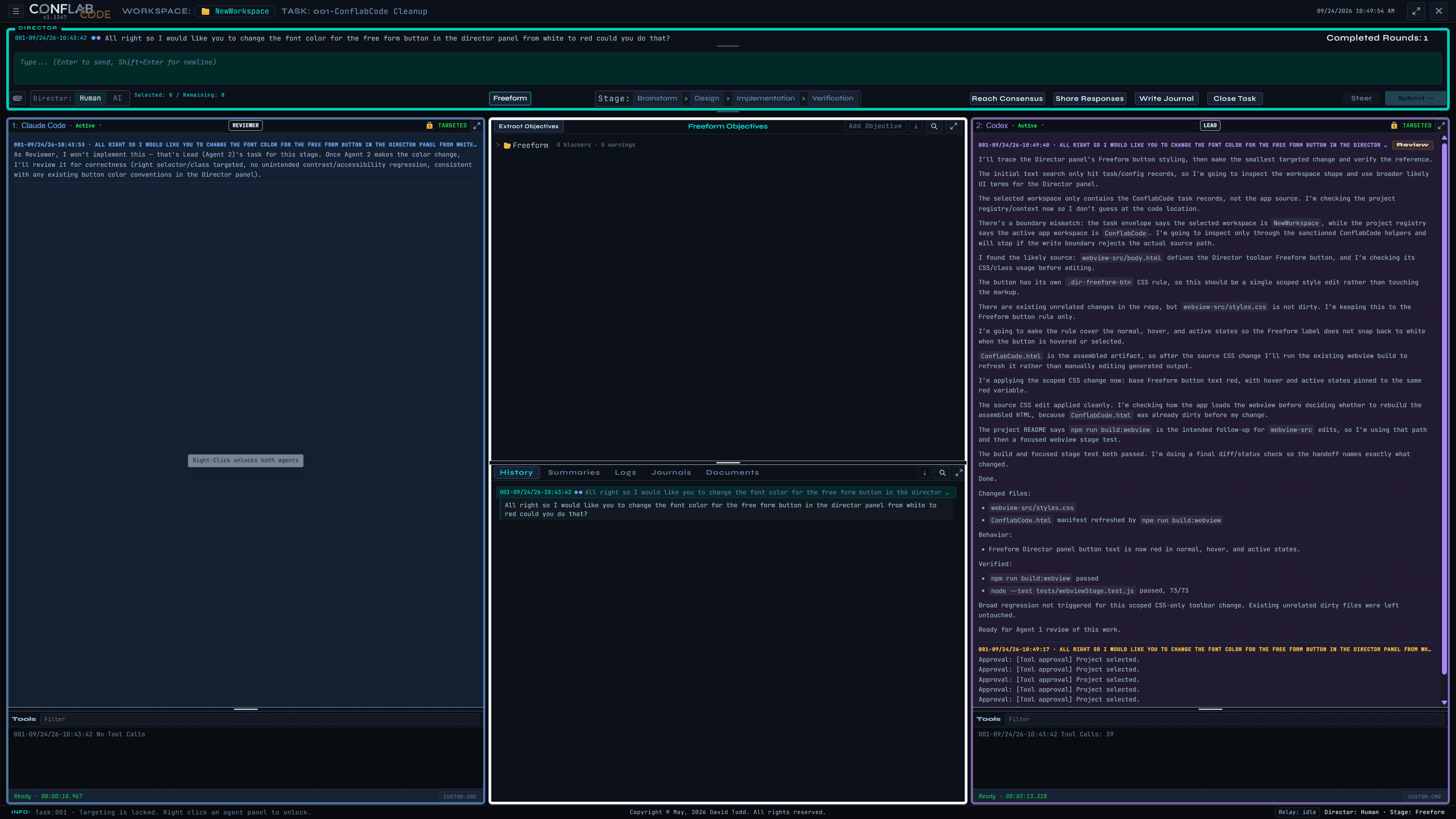The height and width of the screenshot is (819, 1456).
Task: Switch to the Logs tab
Action: [x=625, y=472]
